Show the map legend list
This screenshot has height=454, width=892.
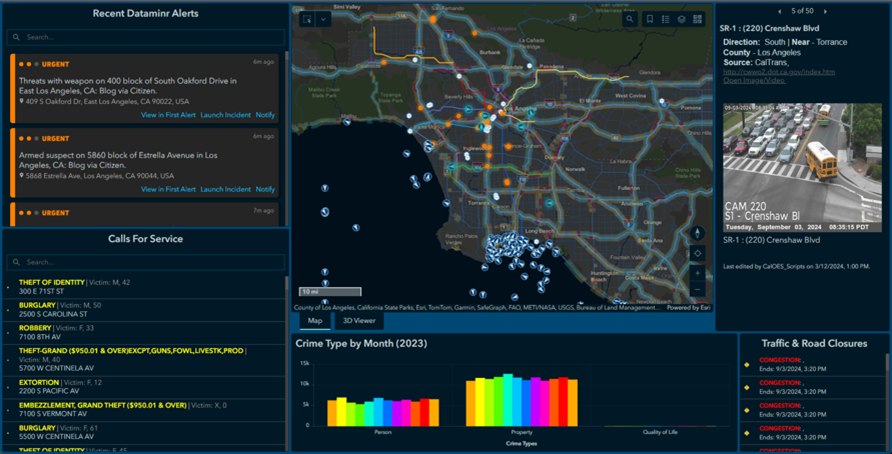tap(666, 19)
